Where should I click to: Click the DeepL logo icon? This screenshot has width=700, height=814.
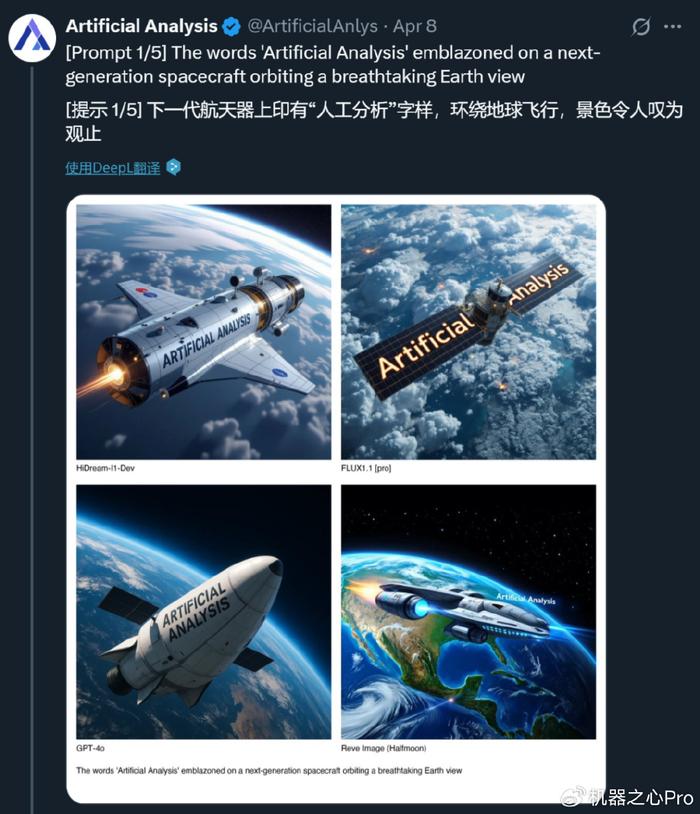pyautogui.click(x=173, y=167)
